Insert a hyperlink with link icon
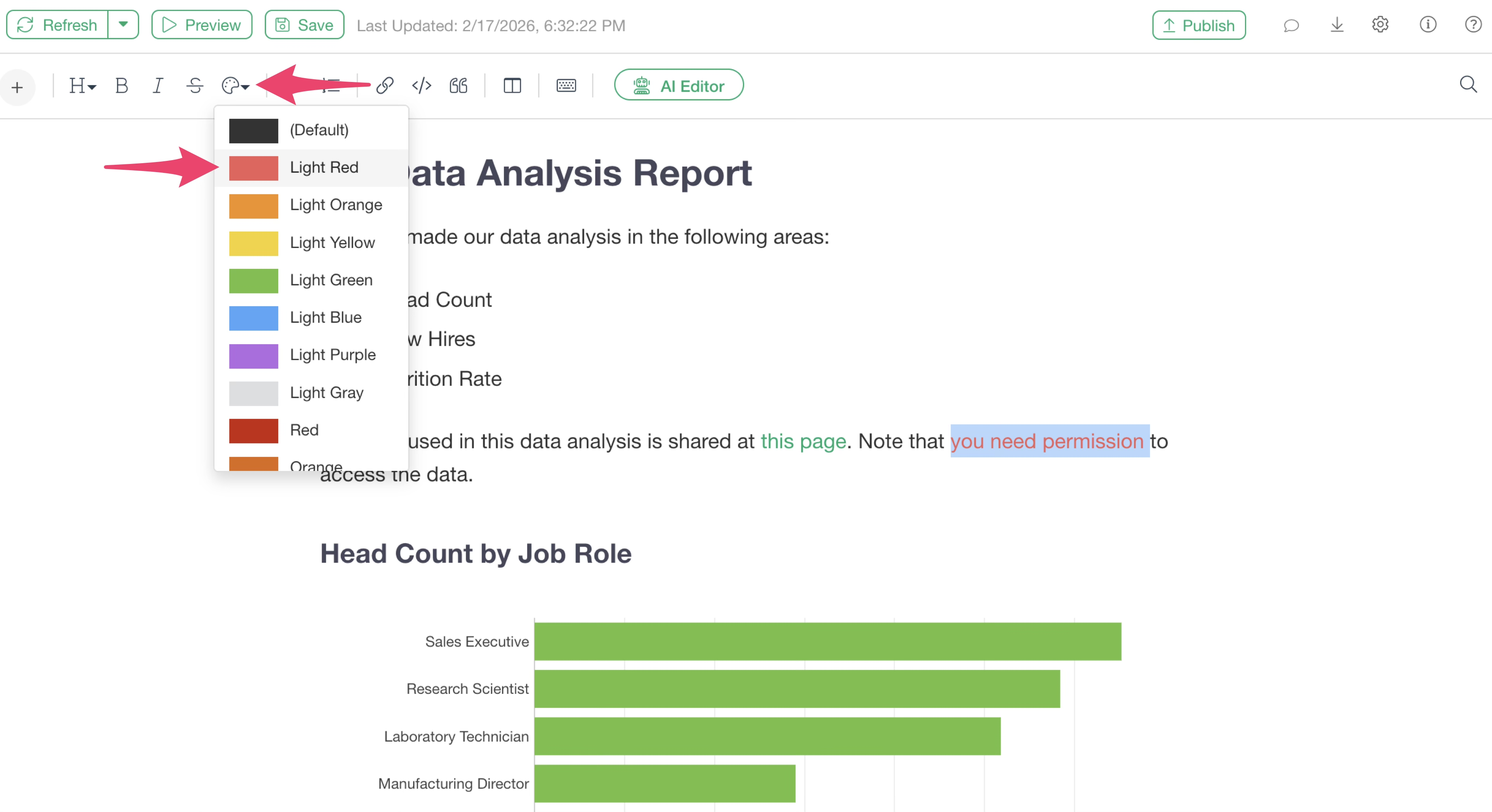The image size is (1492, 812). pyautogui.click(x=385, y=86)
